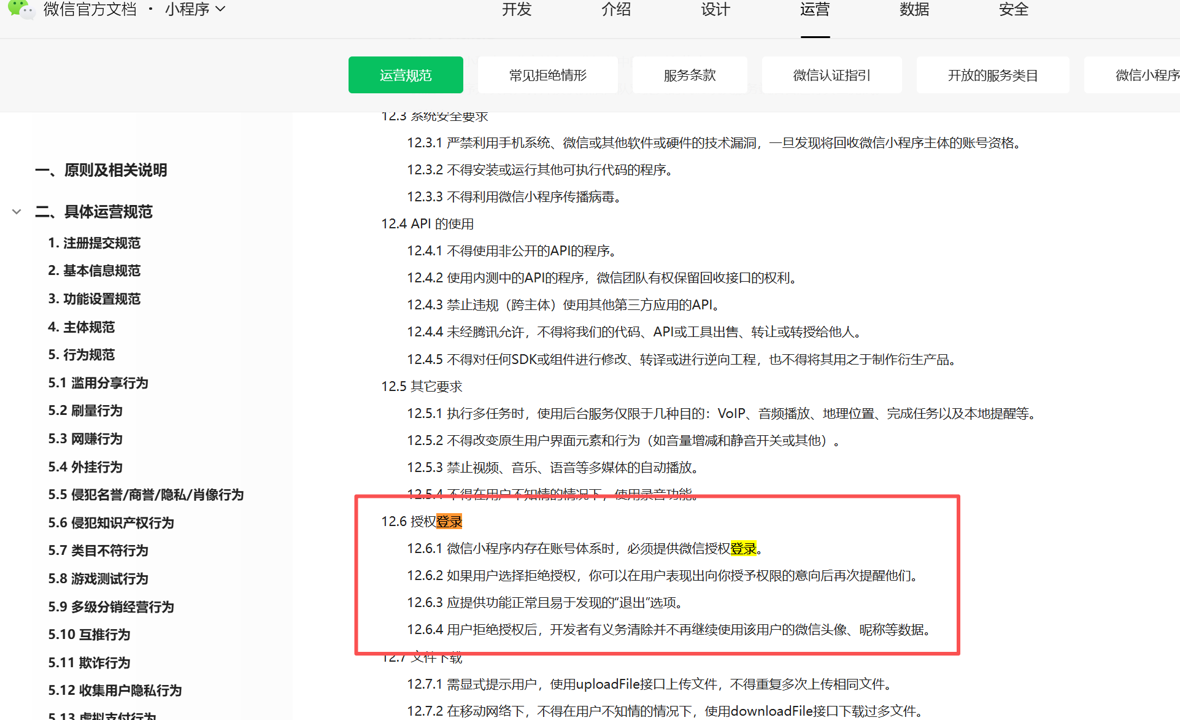The width and height of the screenshot is (1180, 720).
Task: Open the 微信认证指引 tab
Action: tap(832, 75)
